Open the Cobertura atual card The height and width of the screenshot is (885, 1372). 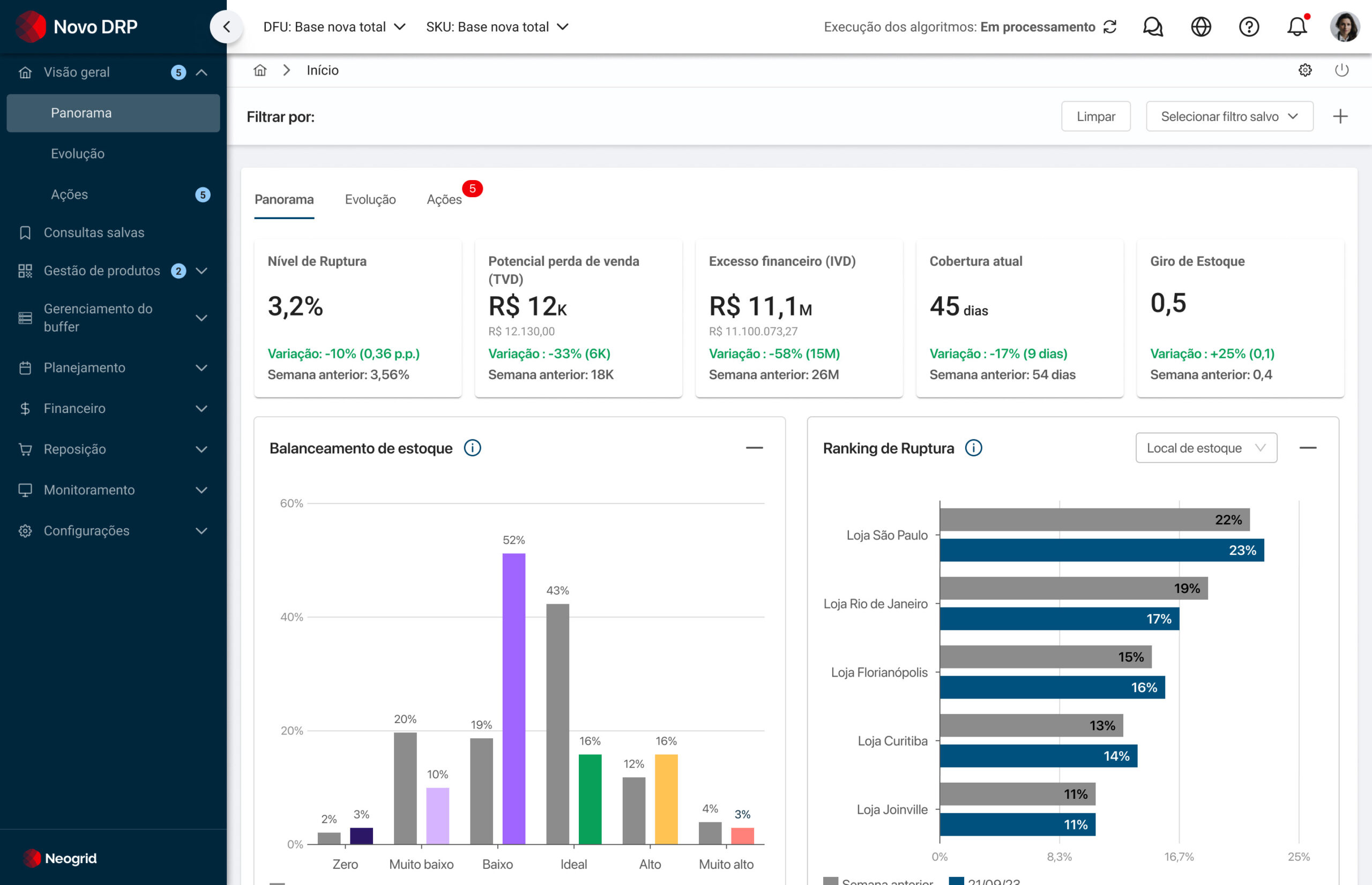(x=1020, y=318)
